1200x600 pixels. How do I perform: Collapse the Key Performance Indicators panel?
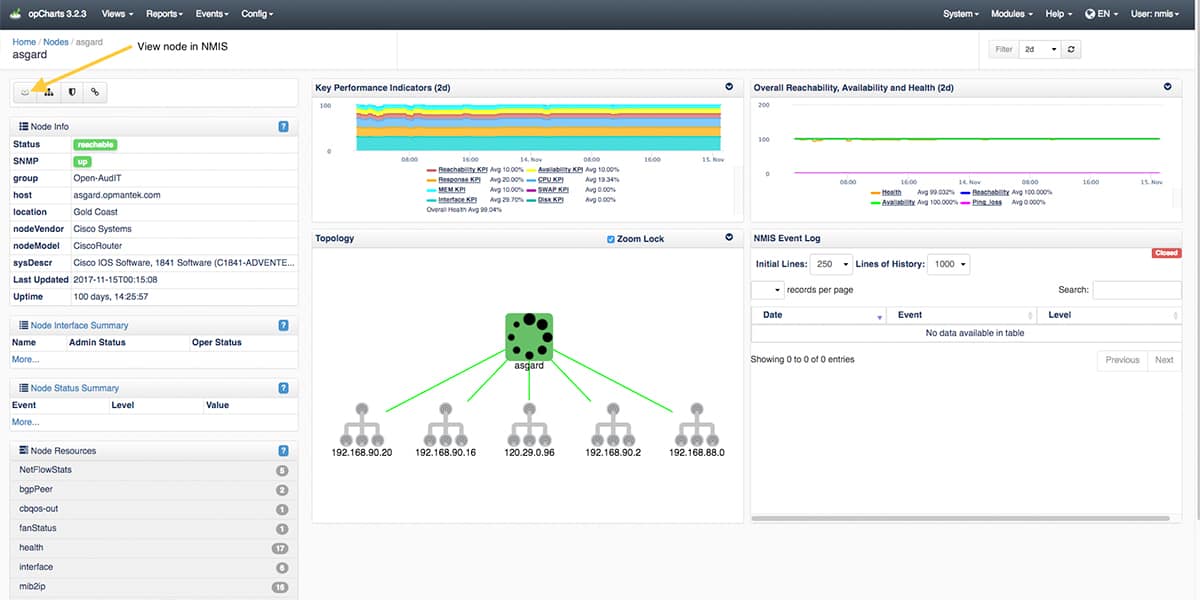(x=729, y=88)
